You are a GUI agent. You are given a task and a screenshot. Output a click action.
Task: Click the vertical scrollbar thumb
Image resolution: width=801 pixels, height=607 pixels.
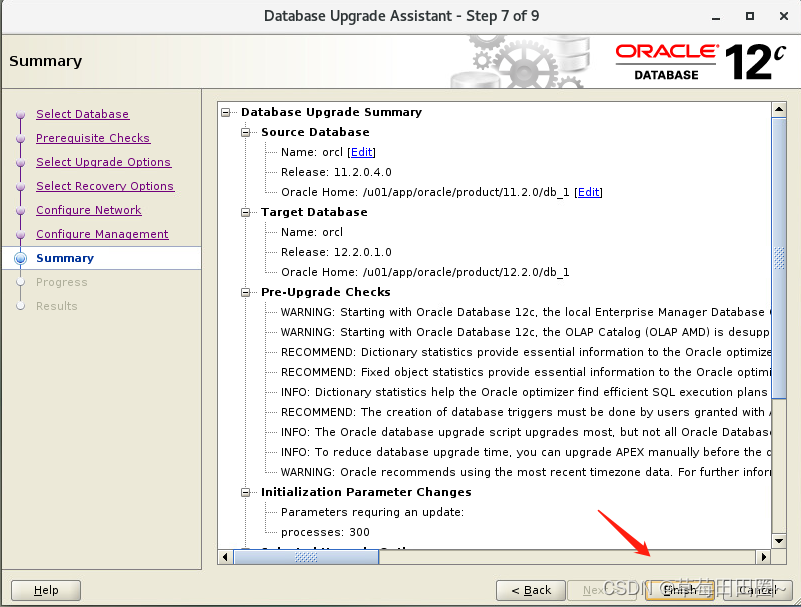(x=779, y=258)
